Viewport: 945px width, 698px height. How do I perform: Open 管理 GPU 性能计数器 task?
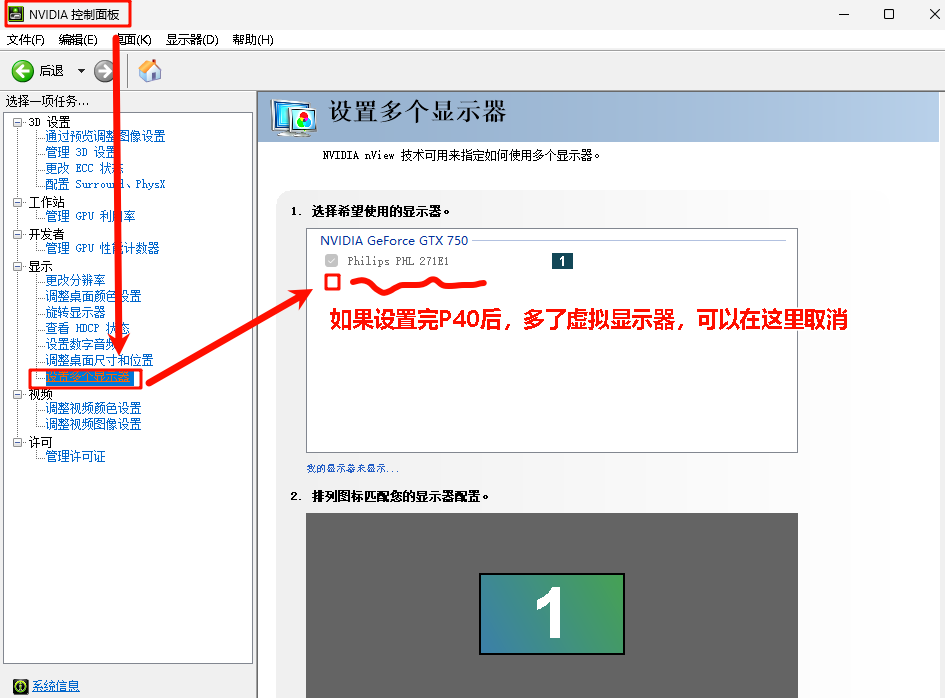click(x=102, y=248)
